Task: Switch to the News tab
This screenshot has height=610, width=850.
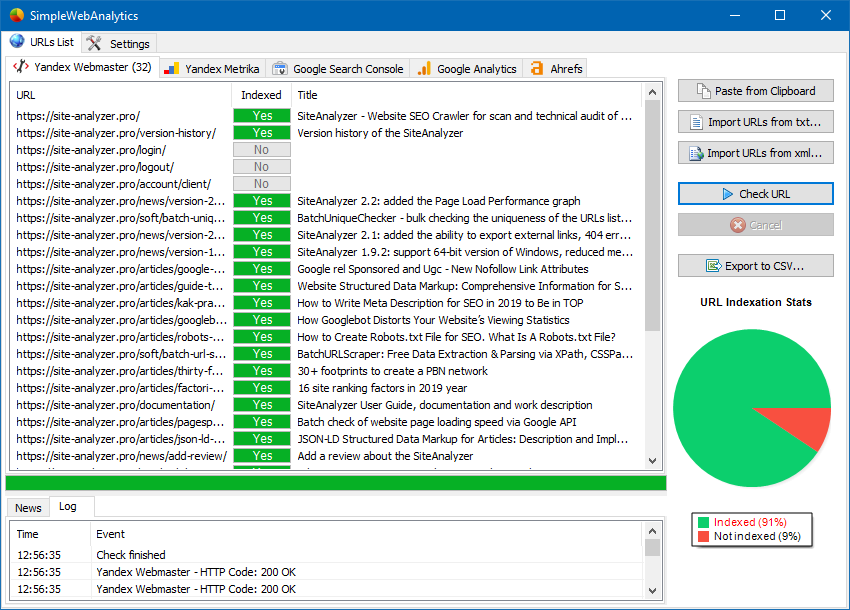Action: click(x=28, y=507)
